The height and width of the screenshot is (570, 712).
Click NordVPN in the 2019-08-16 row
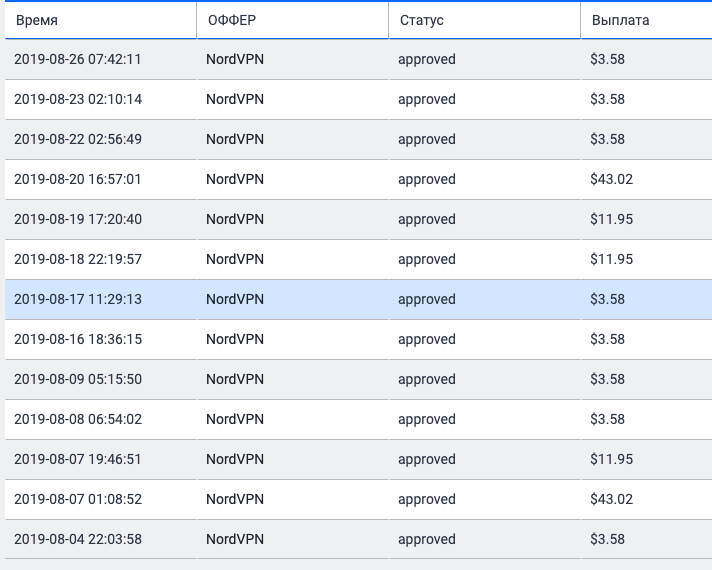point(235,339)
